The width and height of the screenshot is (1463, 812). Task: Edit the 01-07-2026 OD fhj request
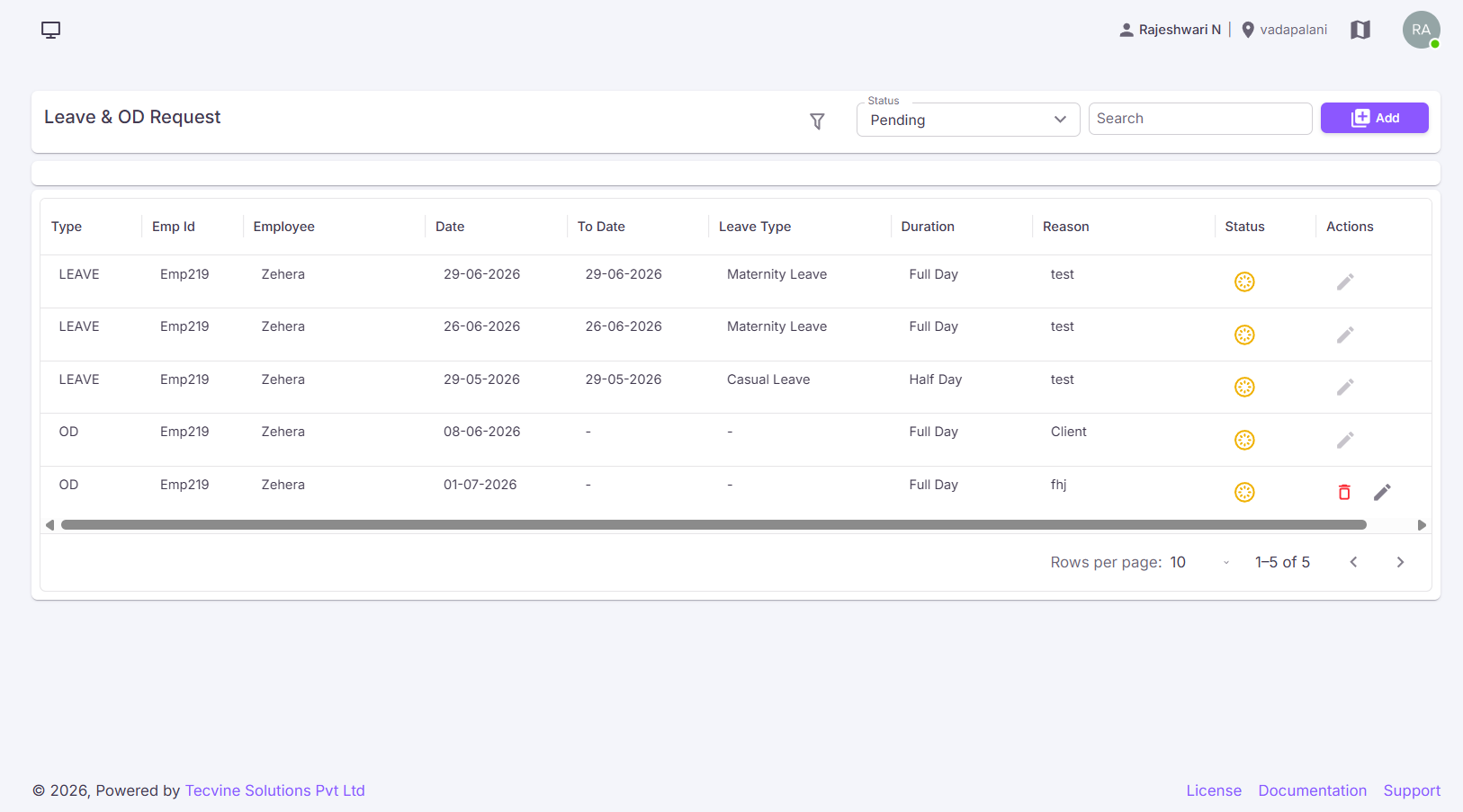tap(1382, 492)
